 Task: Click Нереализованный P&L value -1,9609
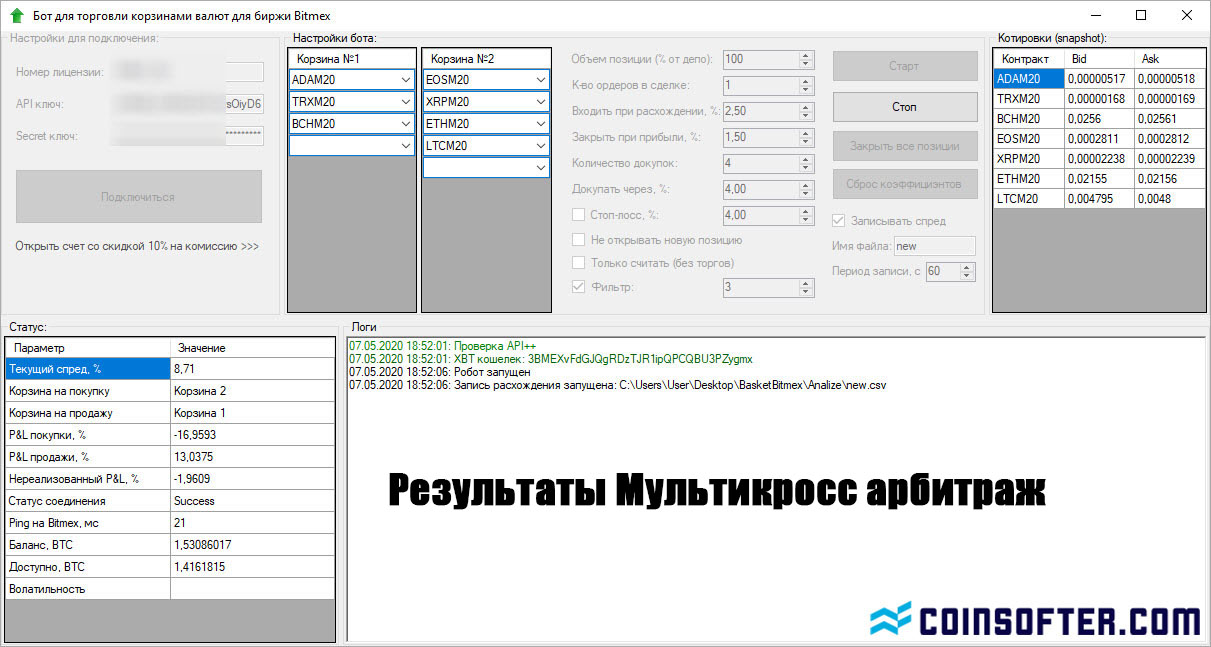(x=252, y=479)
